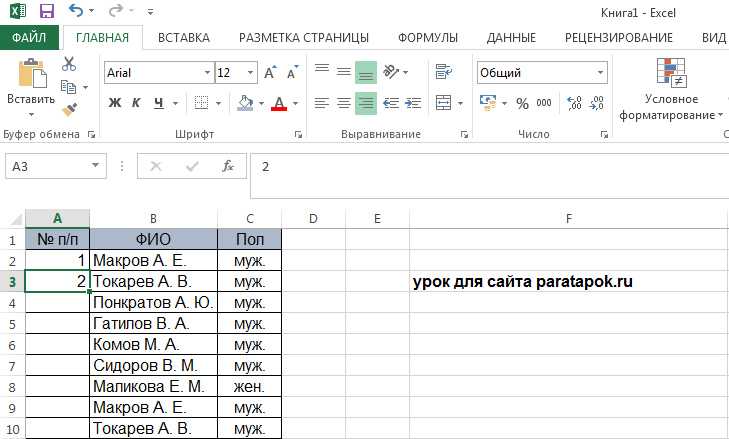This screenshot has height=439, width=729.
Task: Expand the Вставить paste options arrow
Action: (31, 114)
